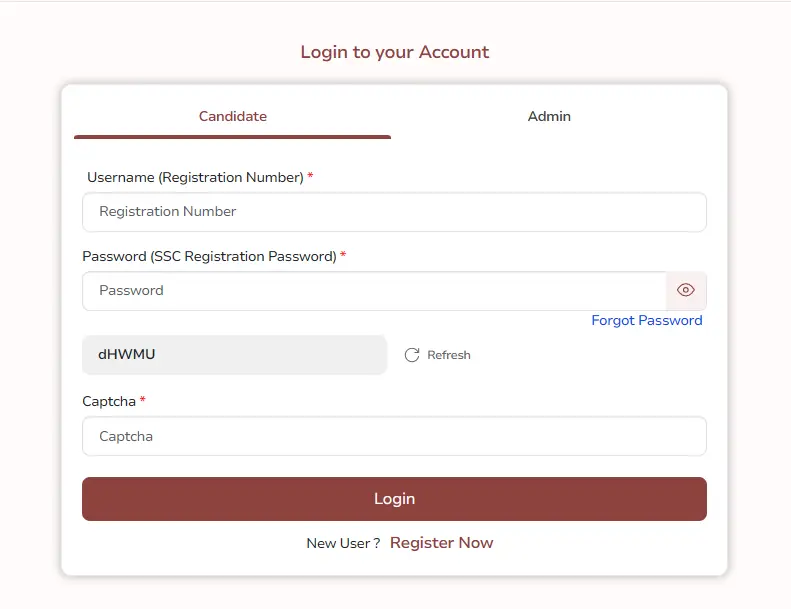791x609 pixels.
Task: Click the Registration Number input field
Action: click(x=394, y=212)
